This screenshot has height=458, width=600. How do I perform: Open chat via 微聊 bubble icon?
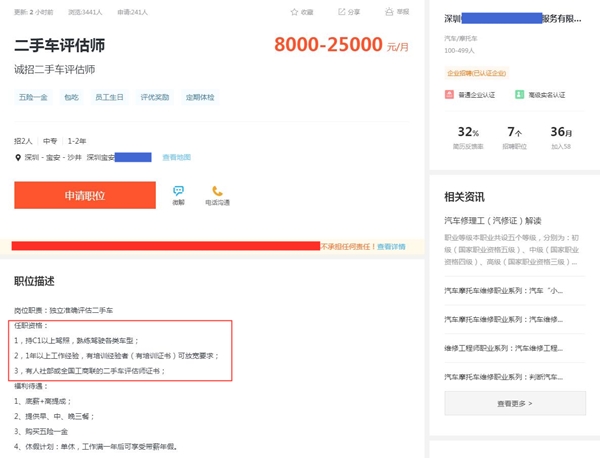click(x=178, y=190)
